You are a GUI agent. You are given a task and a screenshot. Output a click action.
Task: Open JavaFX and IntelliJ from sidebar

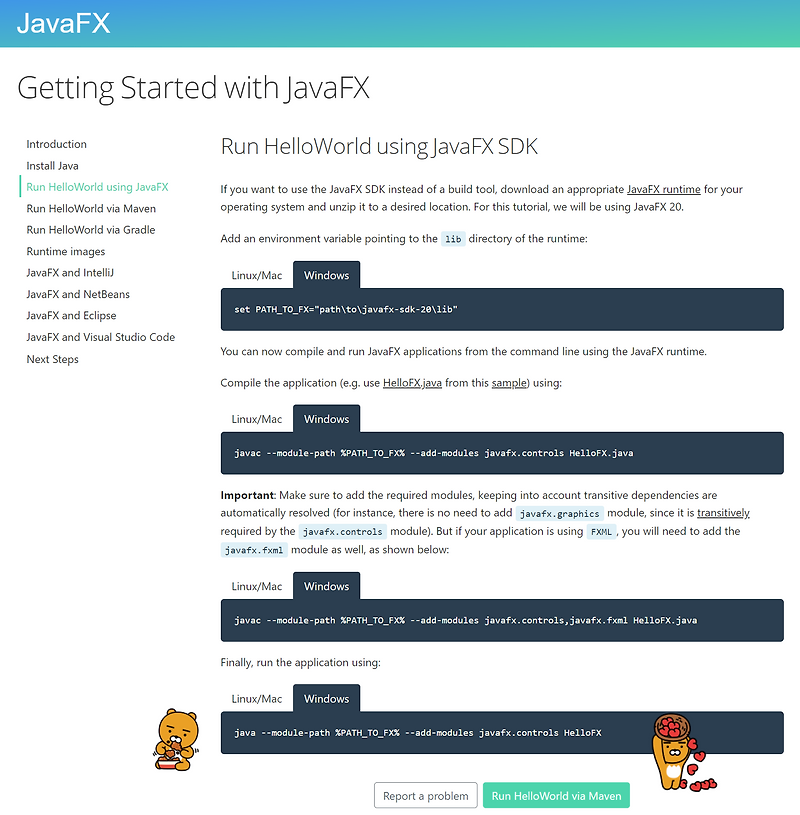(70, 272)
